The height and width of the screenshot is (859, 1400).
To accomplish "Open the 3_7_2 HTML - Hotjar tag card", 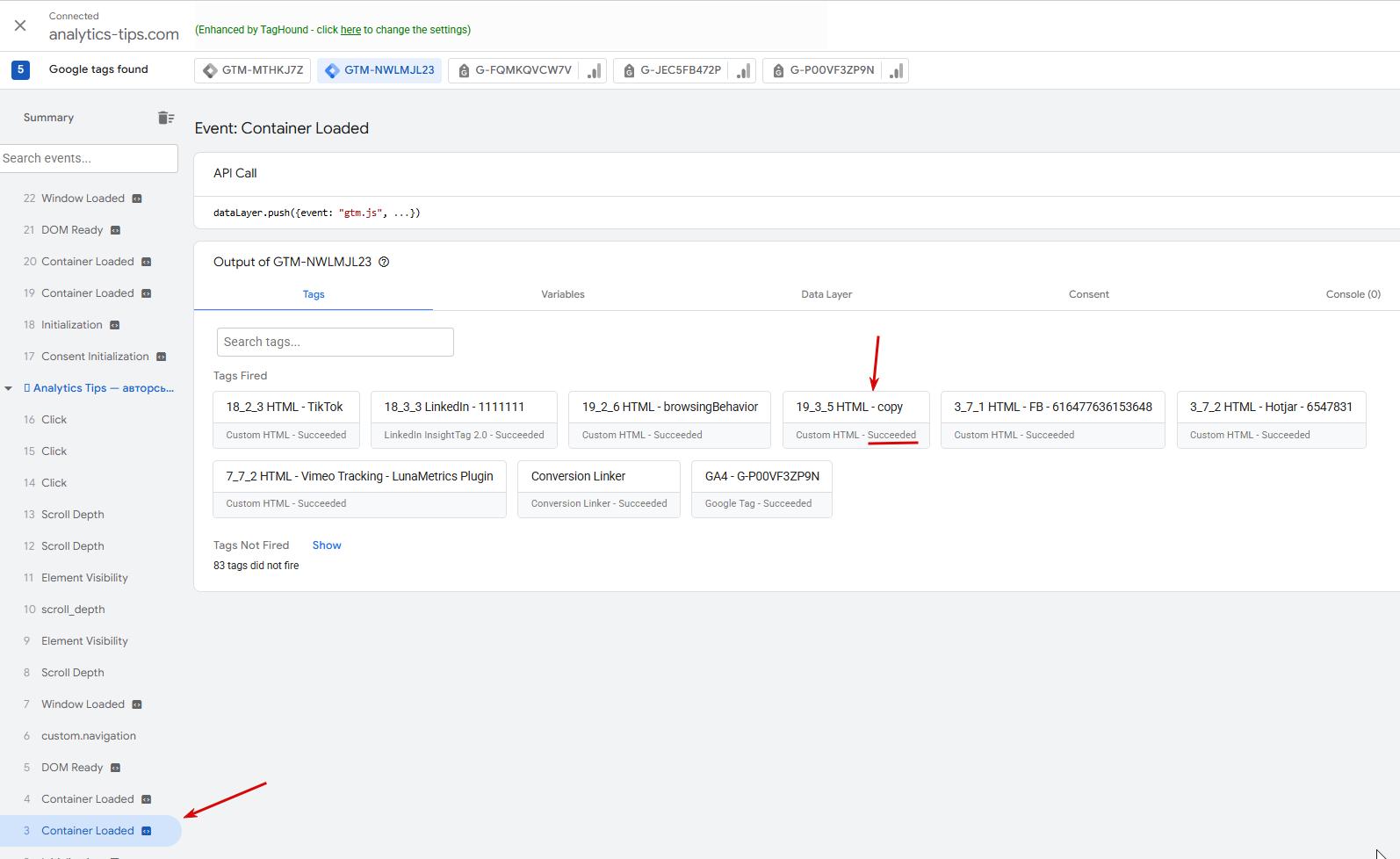I will coord(1272,420).
